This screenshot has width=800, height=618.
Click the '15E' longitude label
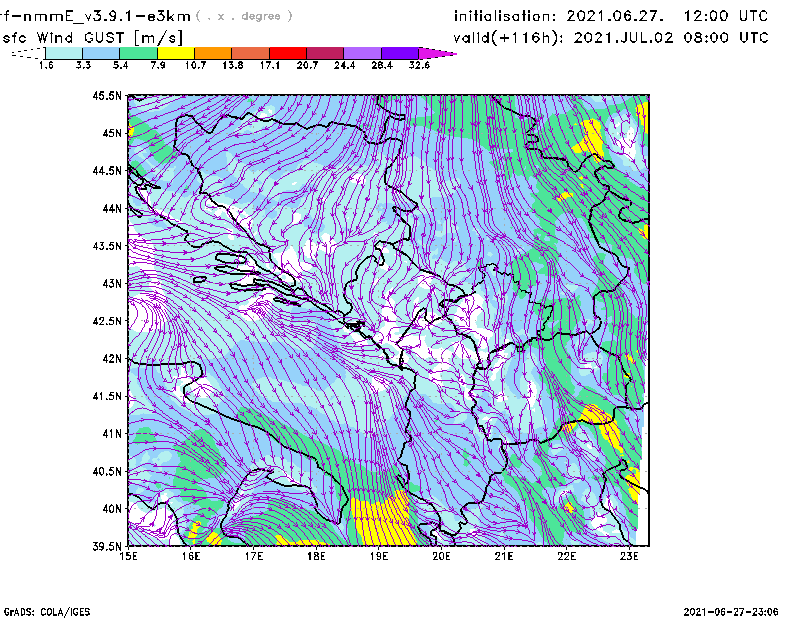click(128, 556)
